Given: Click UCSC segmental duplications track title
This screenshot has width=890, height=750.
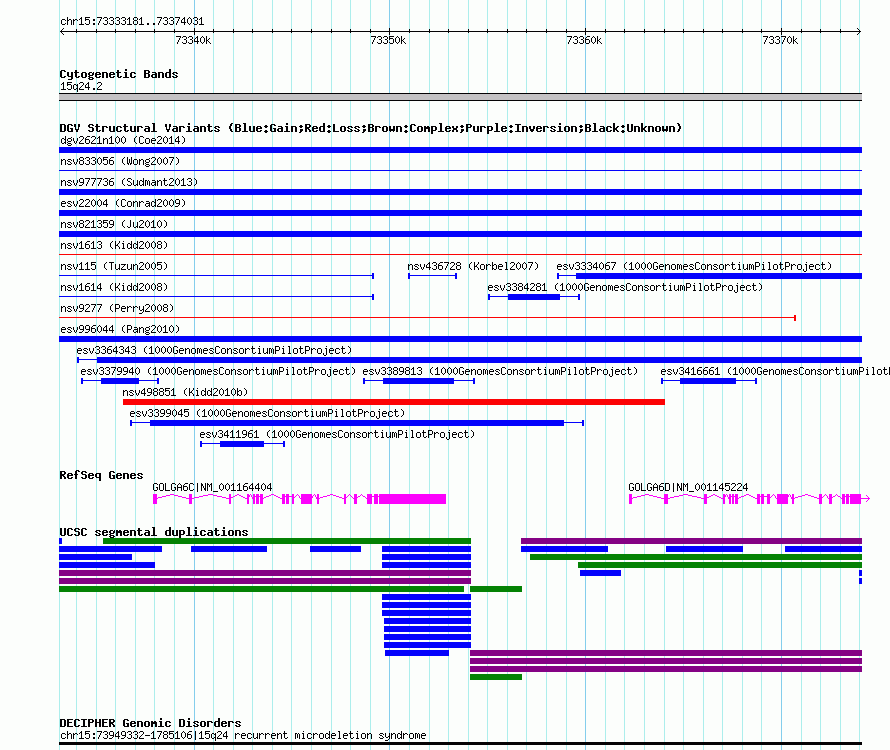Looking at the screenshot, I should [x=154, y=532].
